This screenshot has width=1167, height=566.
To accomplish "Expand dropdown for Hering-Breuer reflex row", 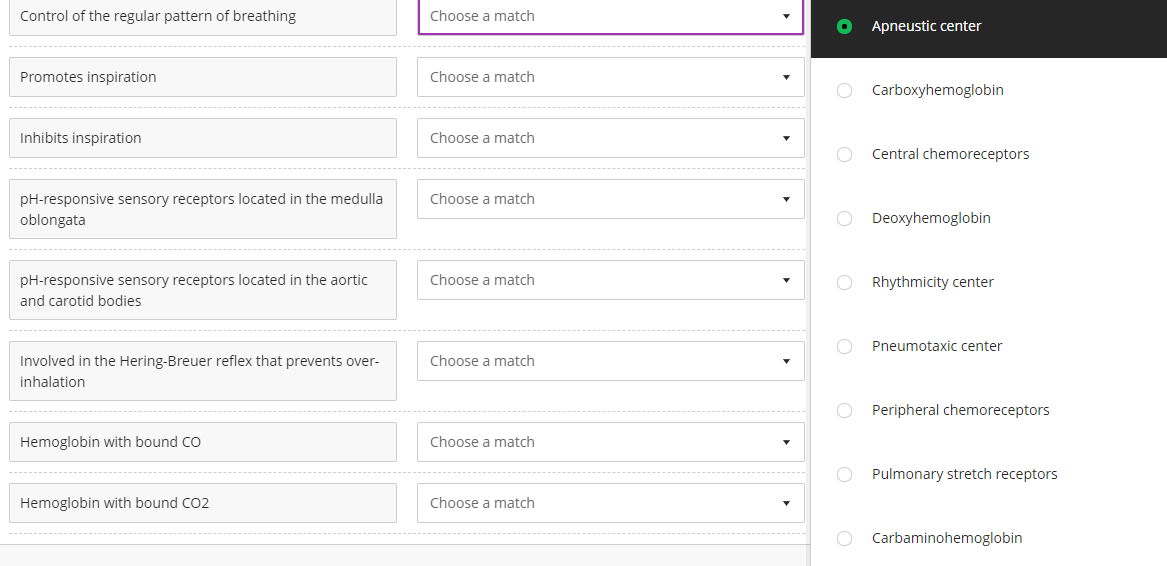I will tap(611, 361).
